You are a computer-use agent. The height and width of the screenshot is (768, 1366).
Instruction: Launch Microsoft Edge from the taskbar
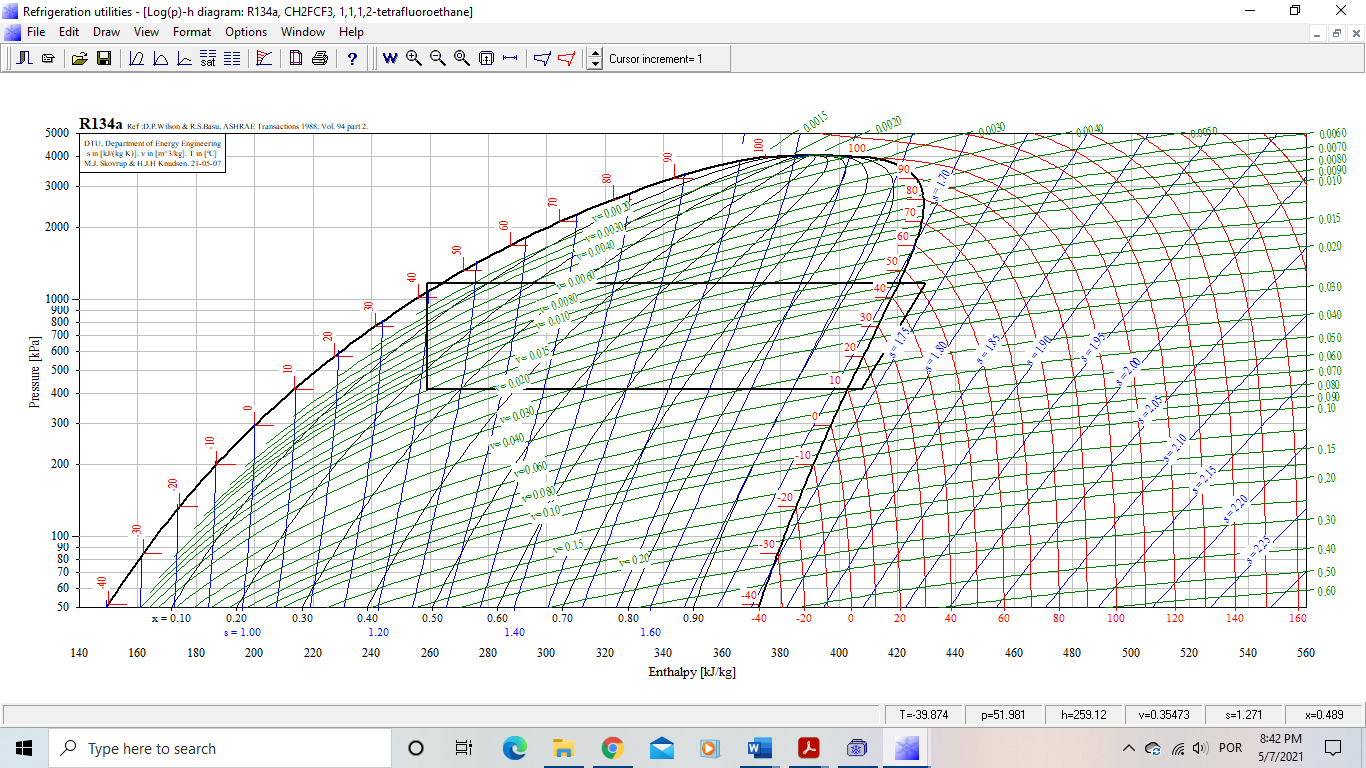click(514, 748)
